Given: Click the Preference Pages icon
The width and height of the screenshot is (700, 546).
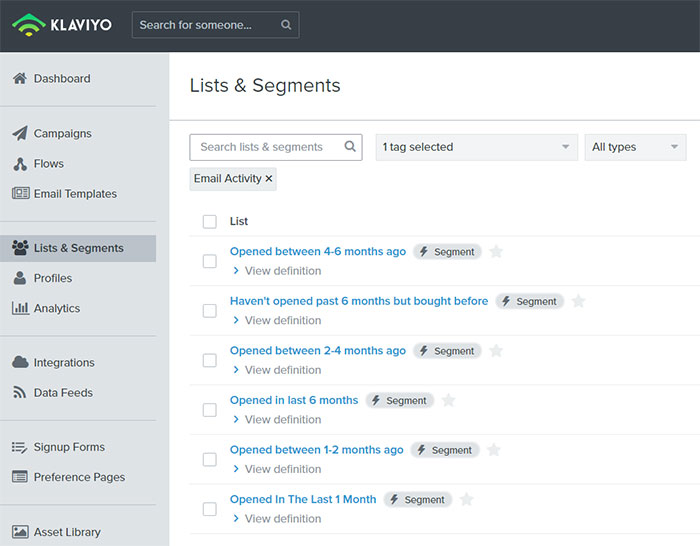Looking at the screenshot, I should [20, 477].
